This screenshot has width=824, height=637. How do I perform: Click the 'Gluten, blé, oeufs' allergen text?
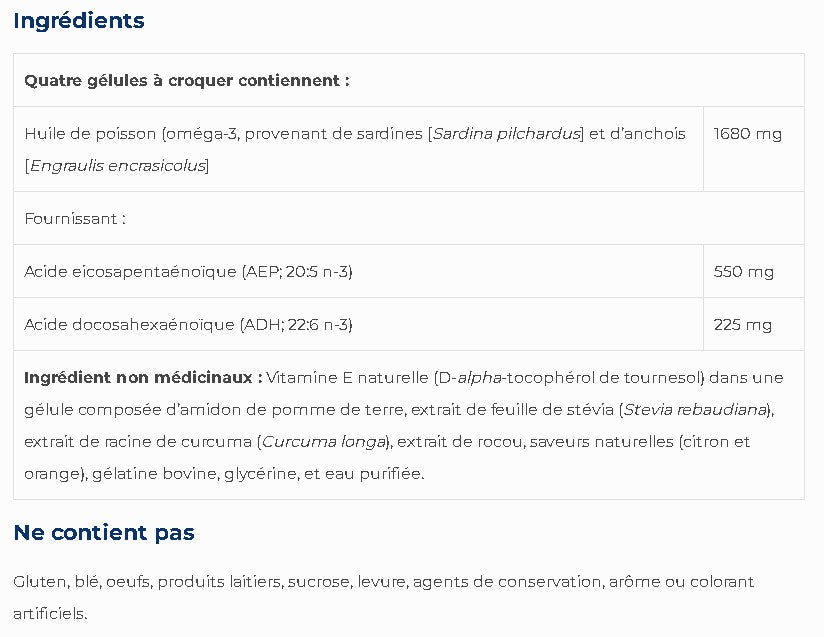pyautogui.click(x=82, y=582)
